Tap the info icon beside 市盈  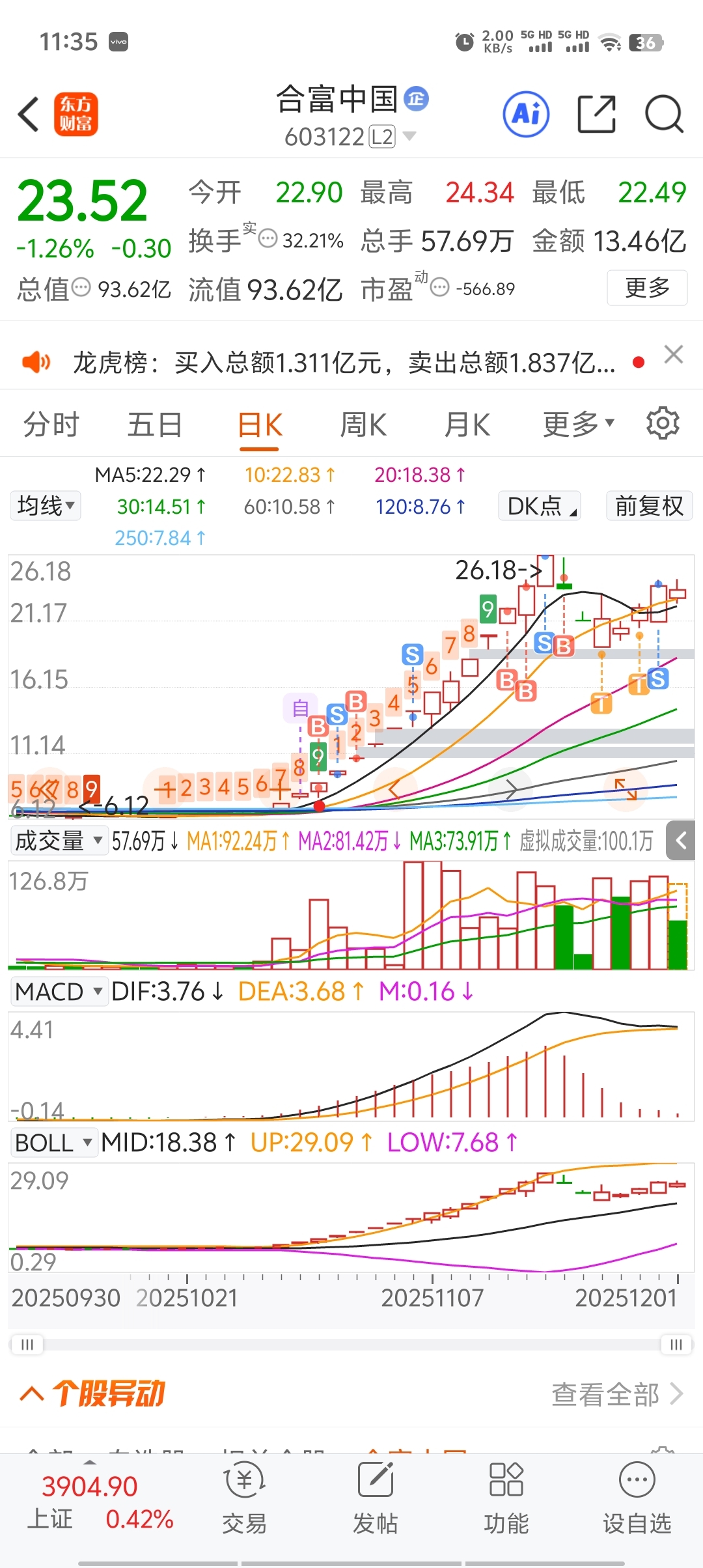click(x=440, y=287)
